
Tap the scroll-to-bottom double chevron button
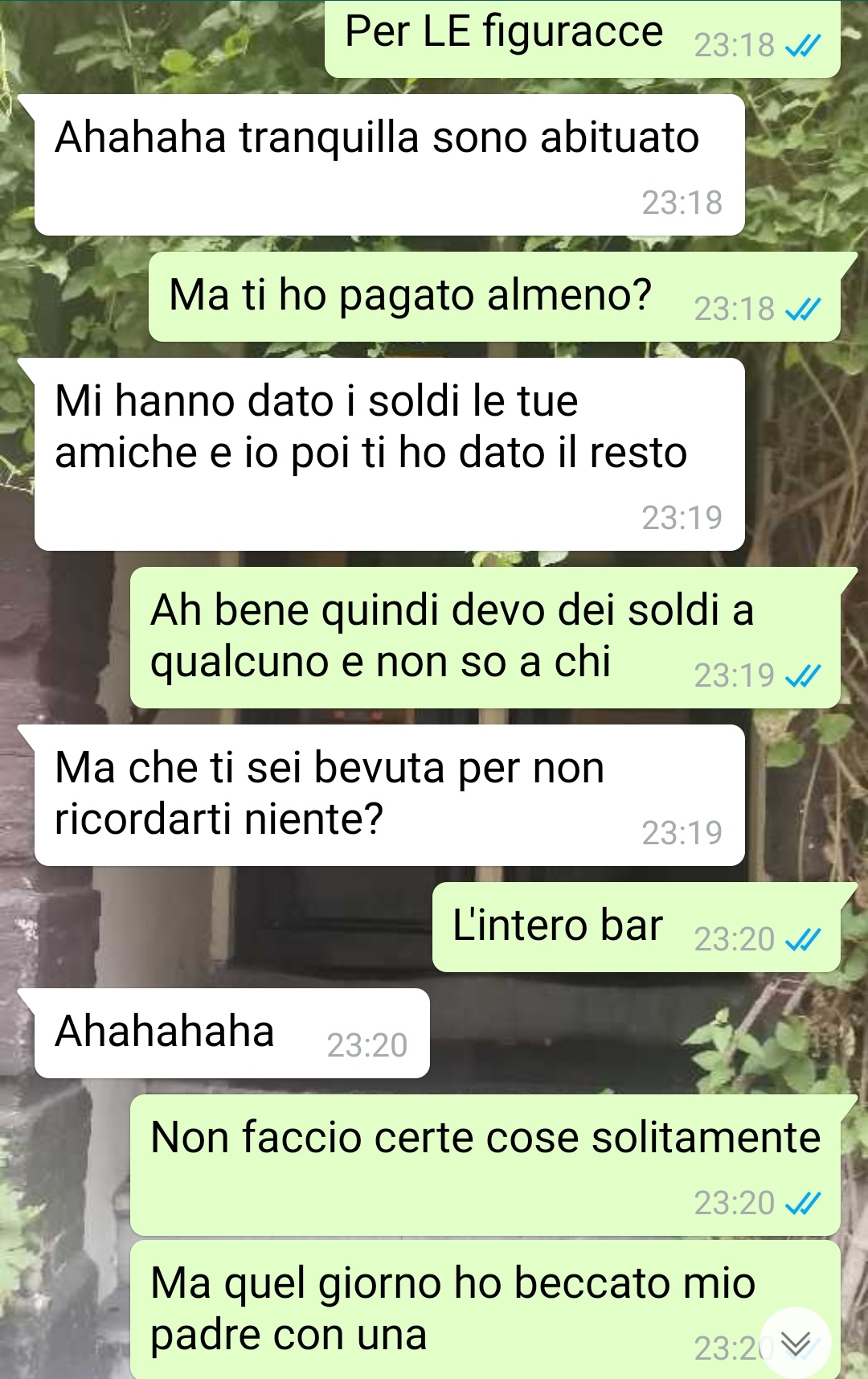(796, 1343)
